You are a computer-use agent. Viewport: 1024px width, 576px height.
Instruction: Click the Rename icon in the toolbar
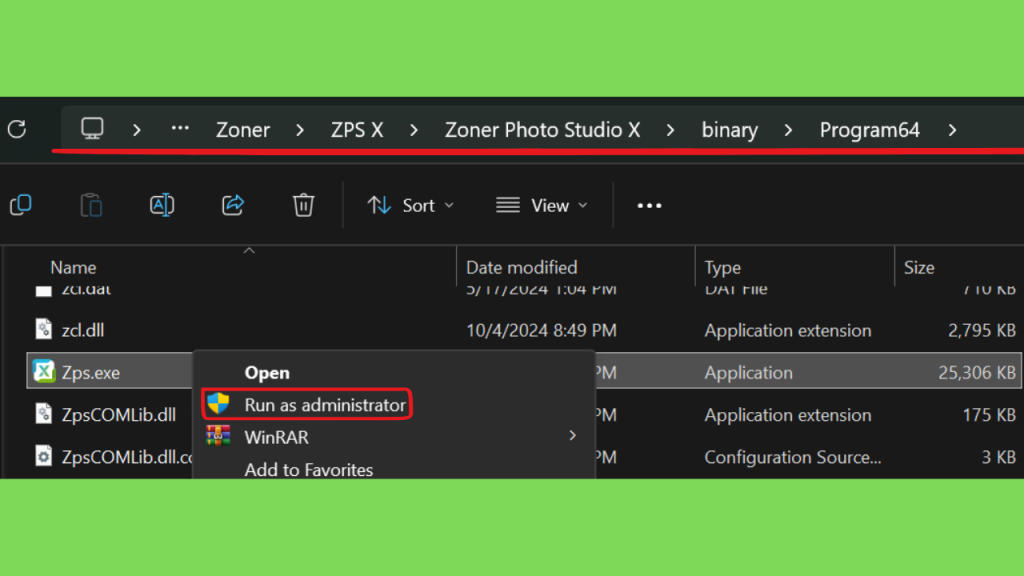[162, 205]
